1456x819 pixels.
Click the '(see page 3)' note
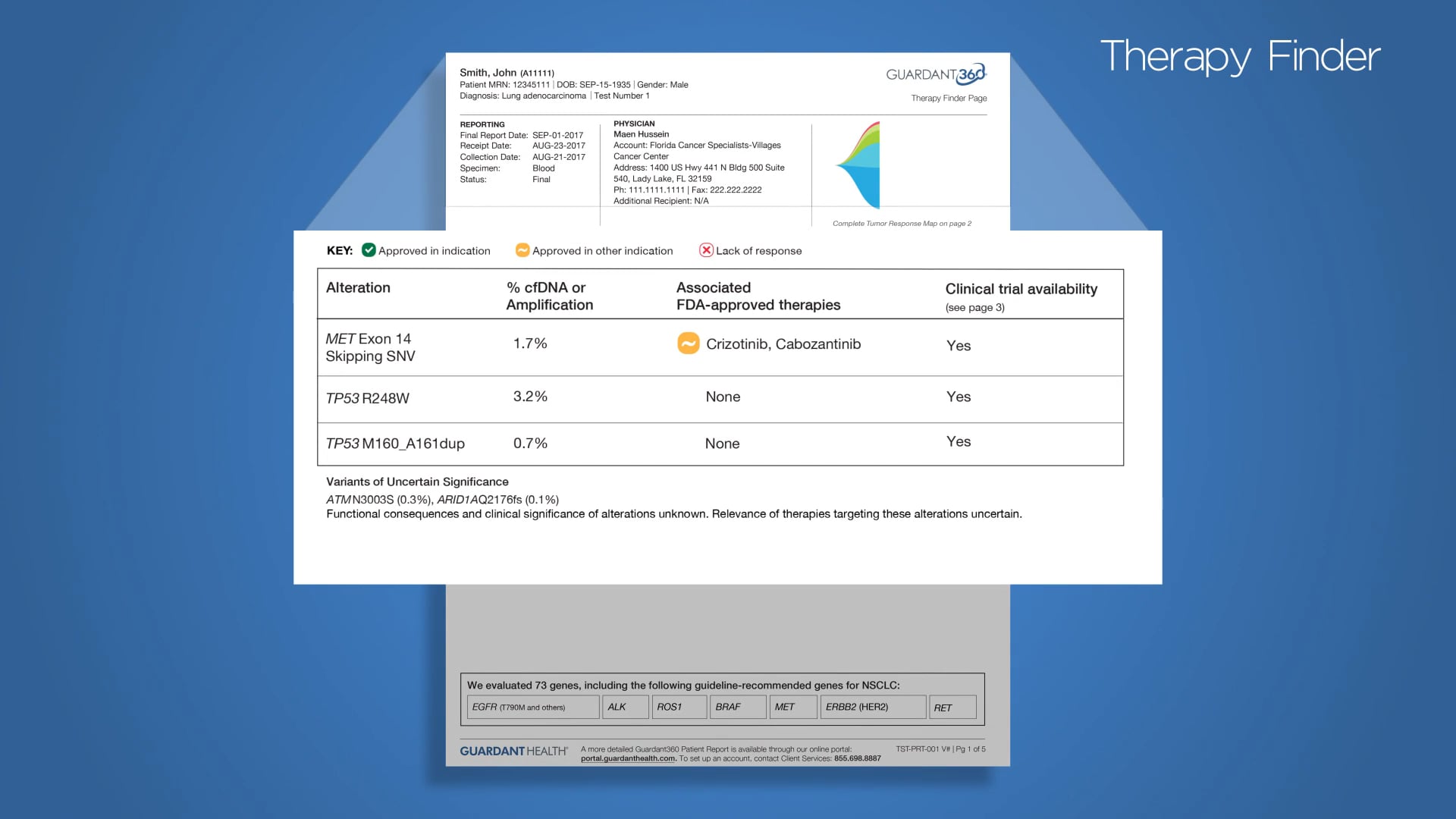[x=975, y=308]
